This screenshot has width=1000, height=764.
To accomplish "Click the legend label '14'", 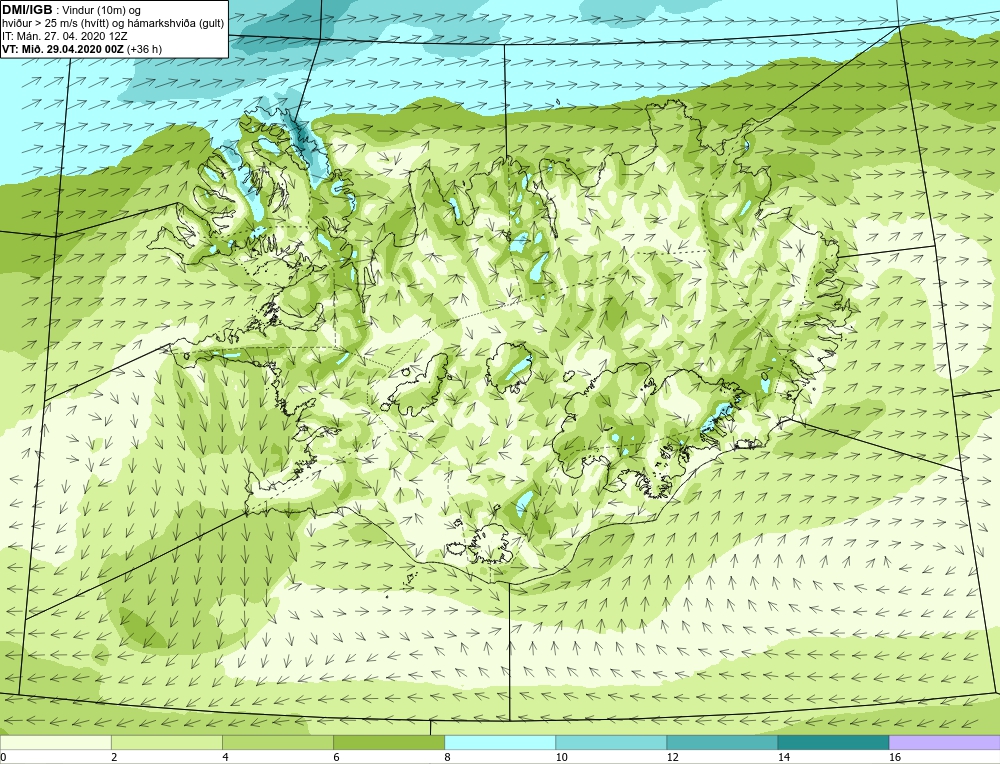I will coord(783,757).
